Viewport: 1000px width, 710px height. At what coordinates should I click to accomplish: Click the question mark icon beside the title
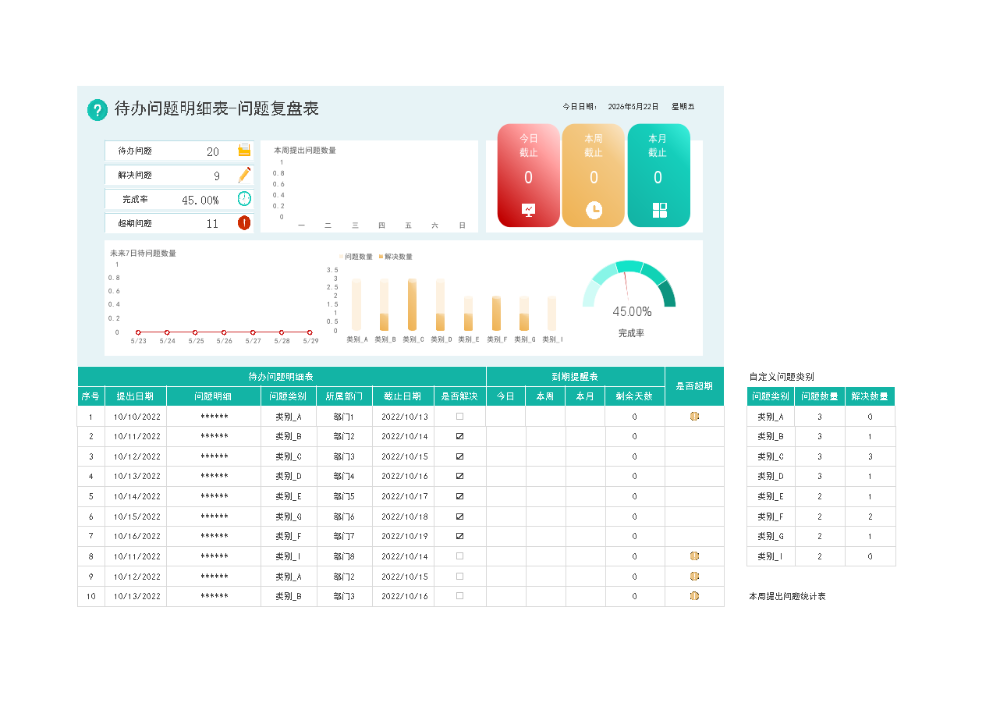[97, 110]
